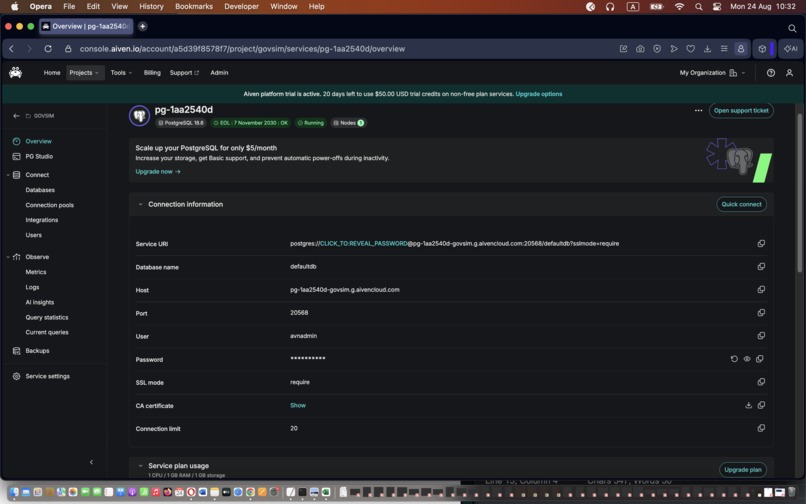Collapse the sidebar with the chevron
806x504 pixels.
[91, 462]
